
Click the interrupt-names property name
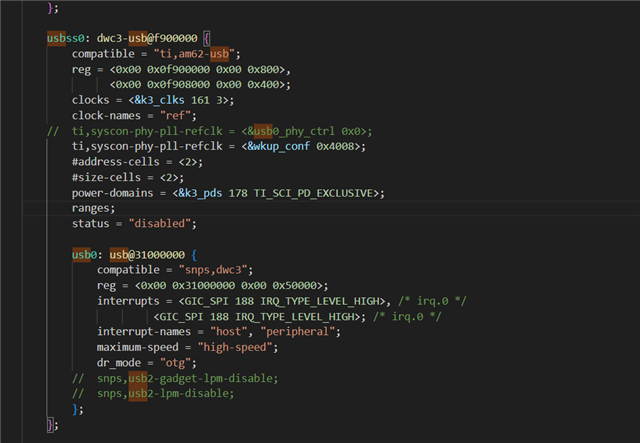pyautogui.click(x=144, y=332)
